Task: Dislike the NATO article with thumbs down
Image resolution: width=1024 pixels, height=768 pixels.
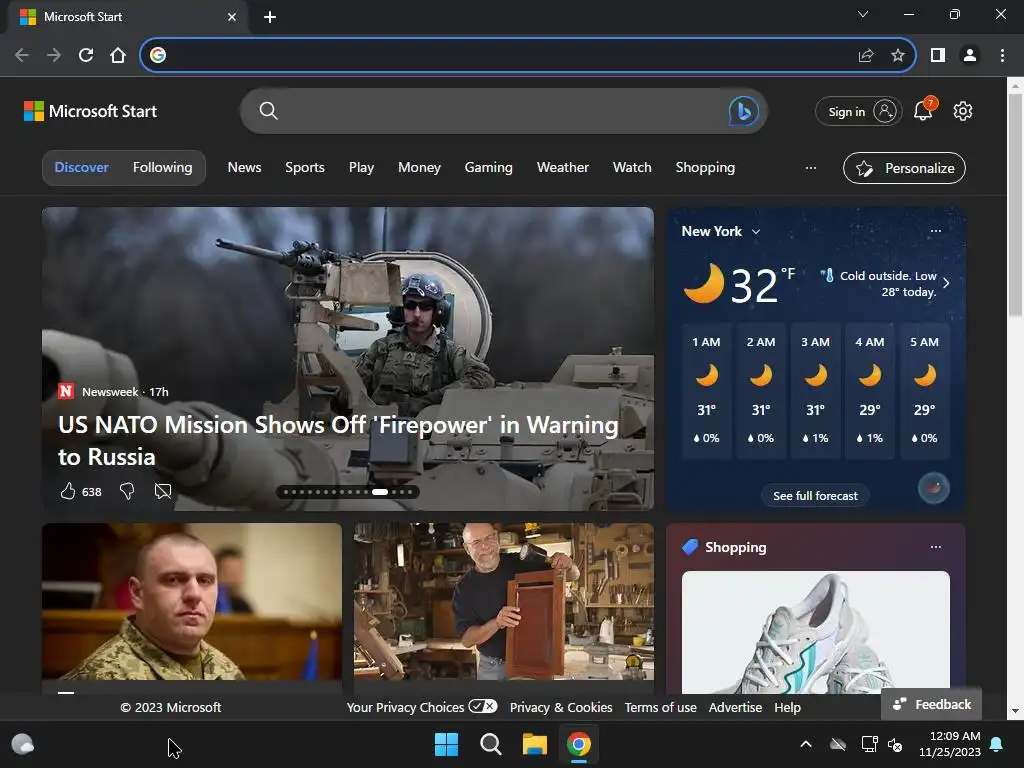Action: click(127, 491)
